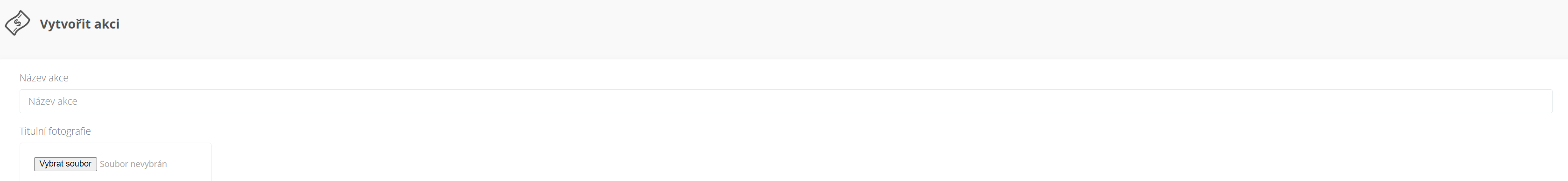This screenshot has height=181, width=1568.
Task: Click the dollar banknote logo beside the title
Action: click(x=17, y=23)
